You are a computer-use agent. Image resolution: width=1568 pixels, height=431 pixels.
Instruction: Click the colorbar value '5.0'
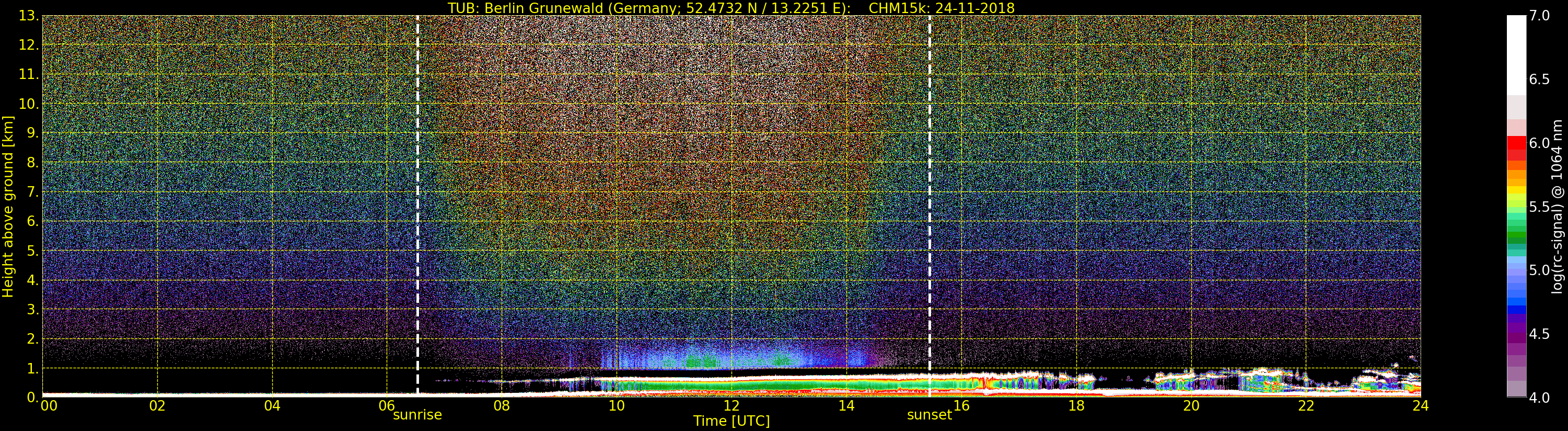[1539, 270]
